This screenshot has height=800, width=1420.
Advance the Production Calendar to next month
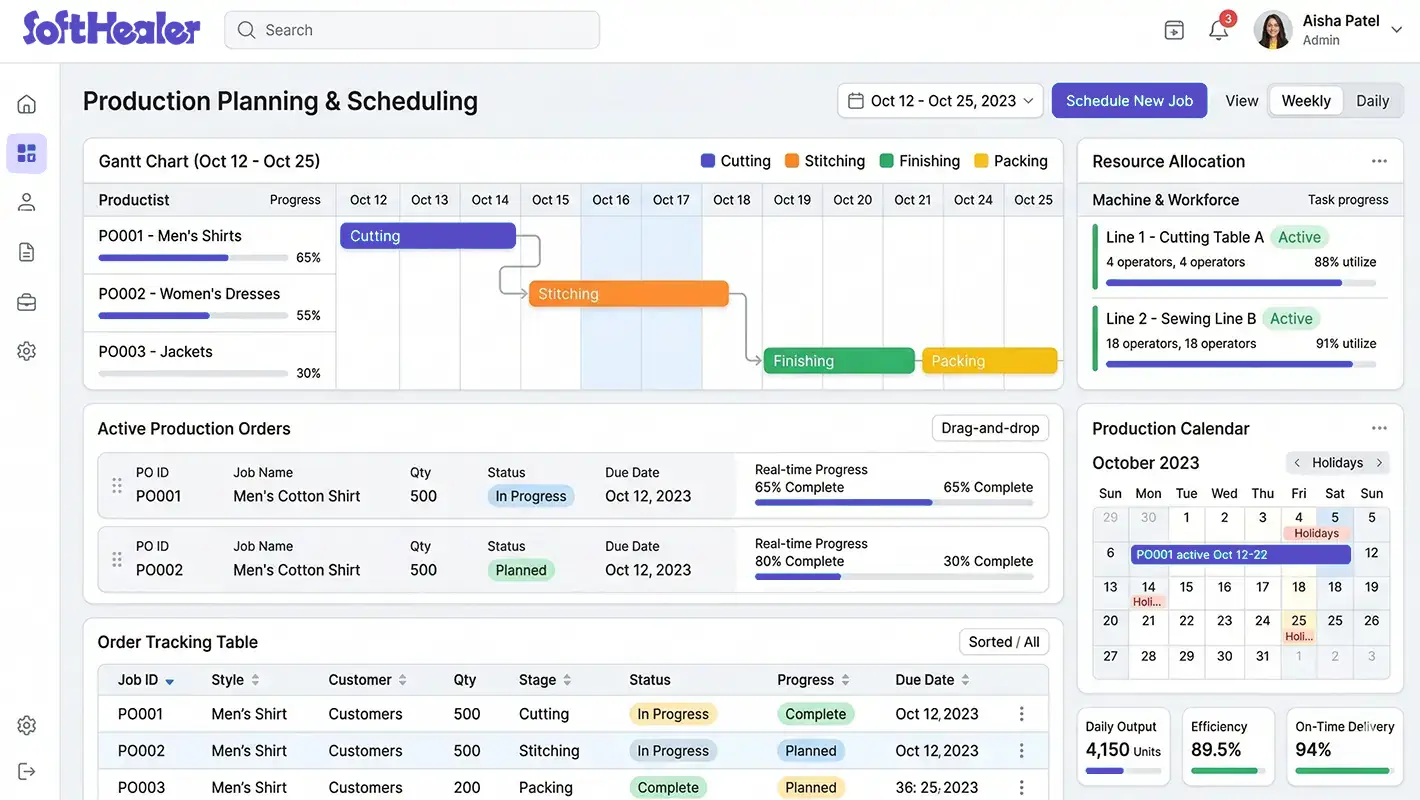pos(1382,462)
